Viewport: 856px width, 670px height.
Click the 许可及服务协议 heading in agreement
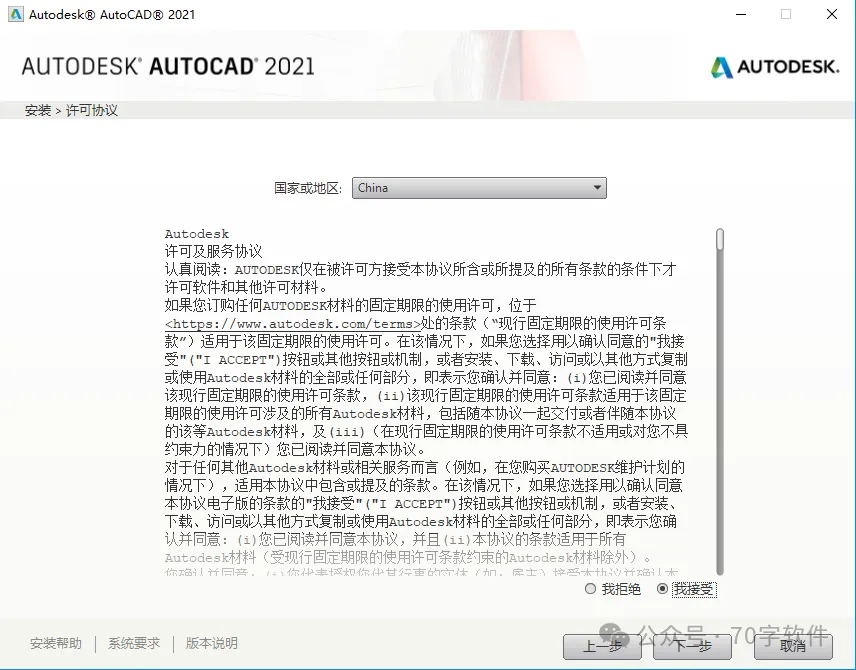click(213, 251)
